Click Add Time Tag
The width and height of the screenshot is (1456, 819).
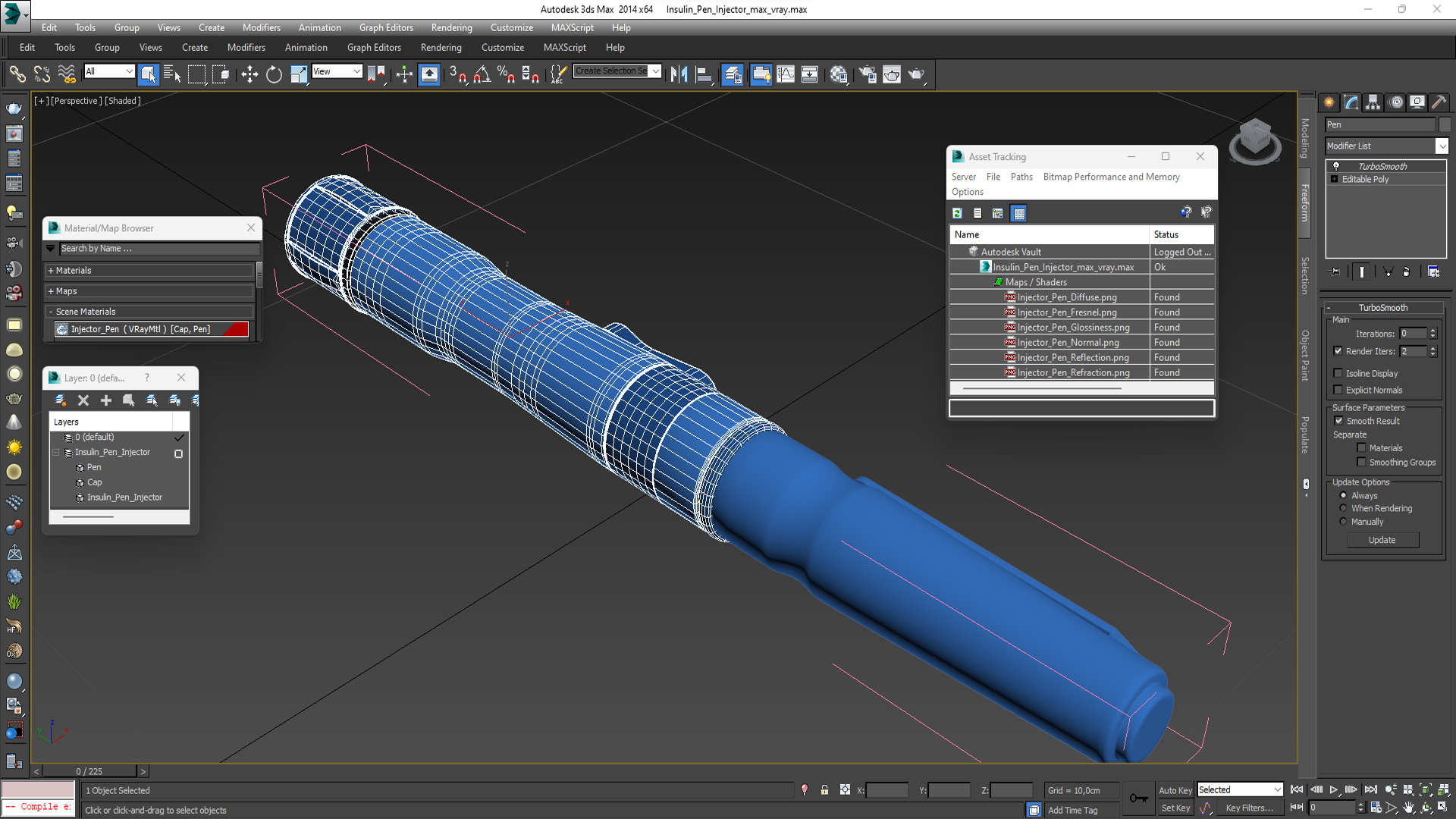pyautogui.click(x=1072, y=810)
